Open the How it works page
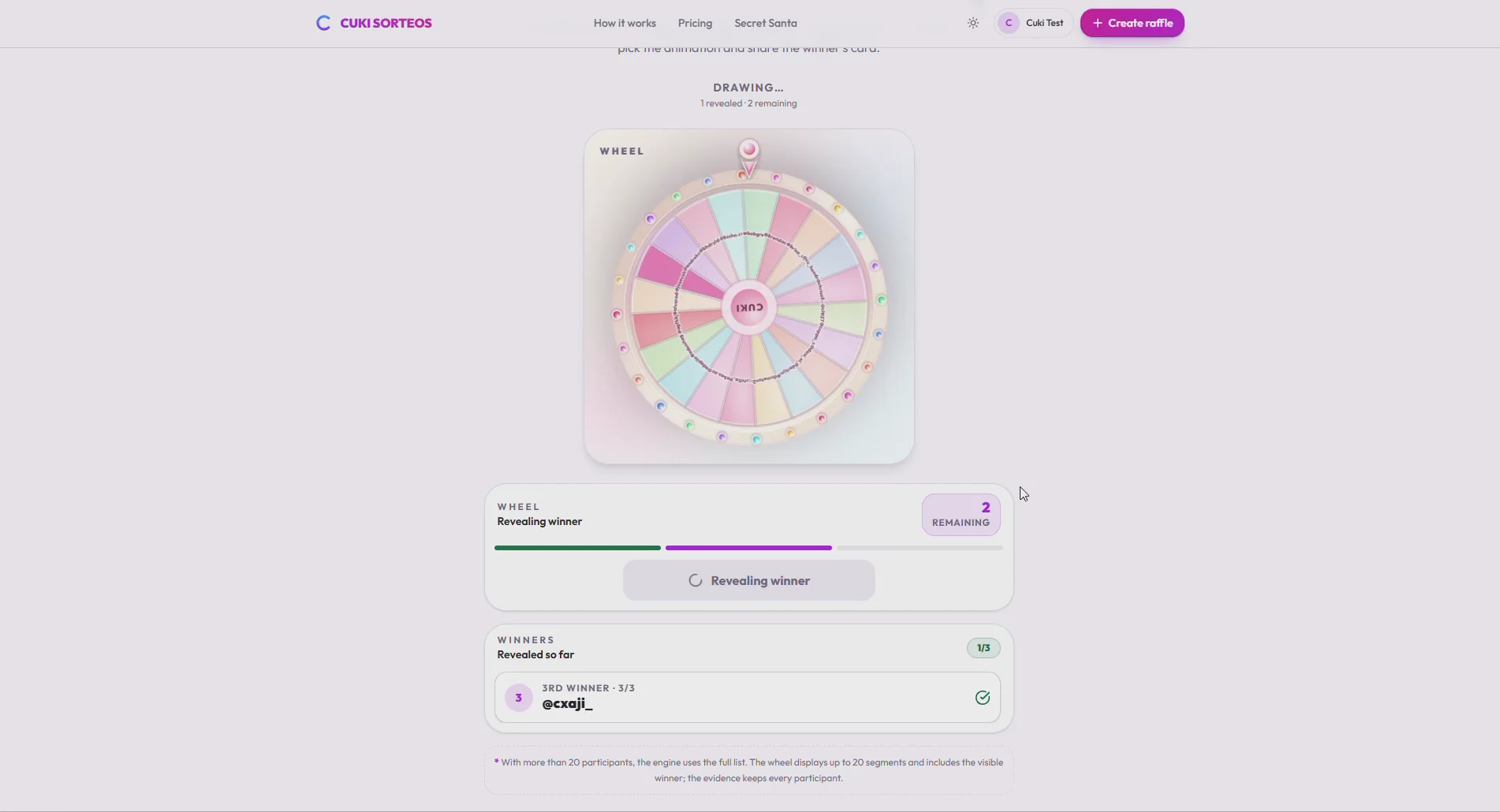Screen dimensions: 1500x812 pos(625,23)
